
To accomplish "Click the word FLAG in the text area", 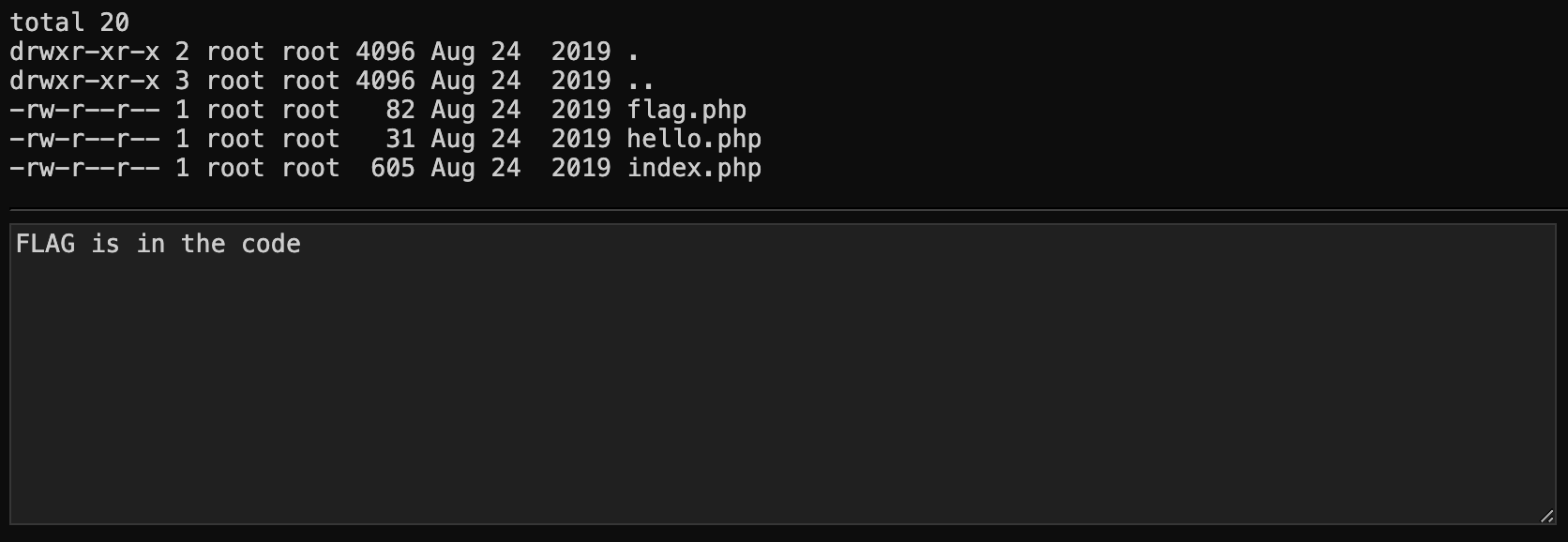I will pyautogui.click(x=45, y=244).
